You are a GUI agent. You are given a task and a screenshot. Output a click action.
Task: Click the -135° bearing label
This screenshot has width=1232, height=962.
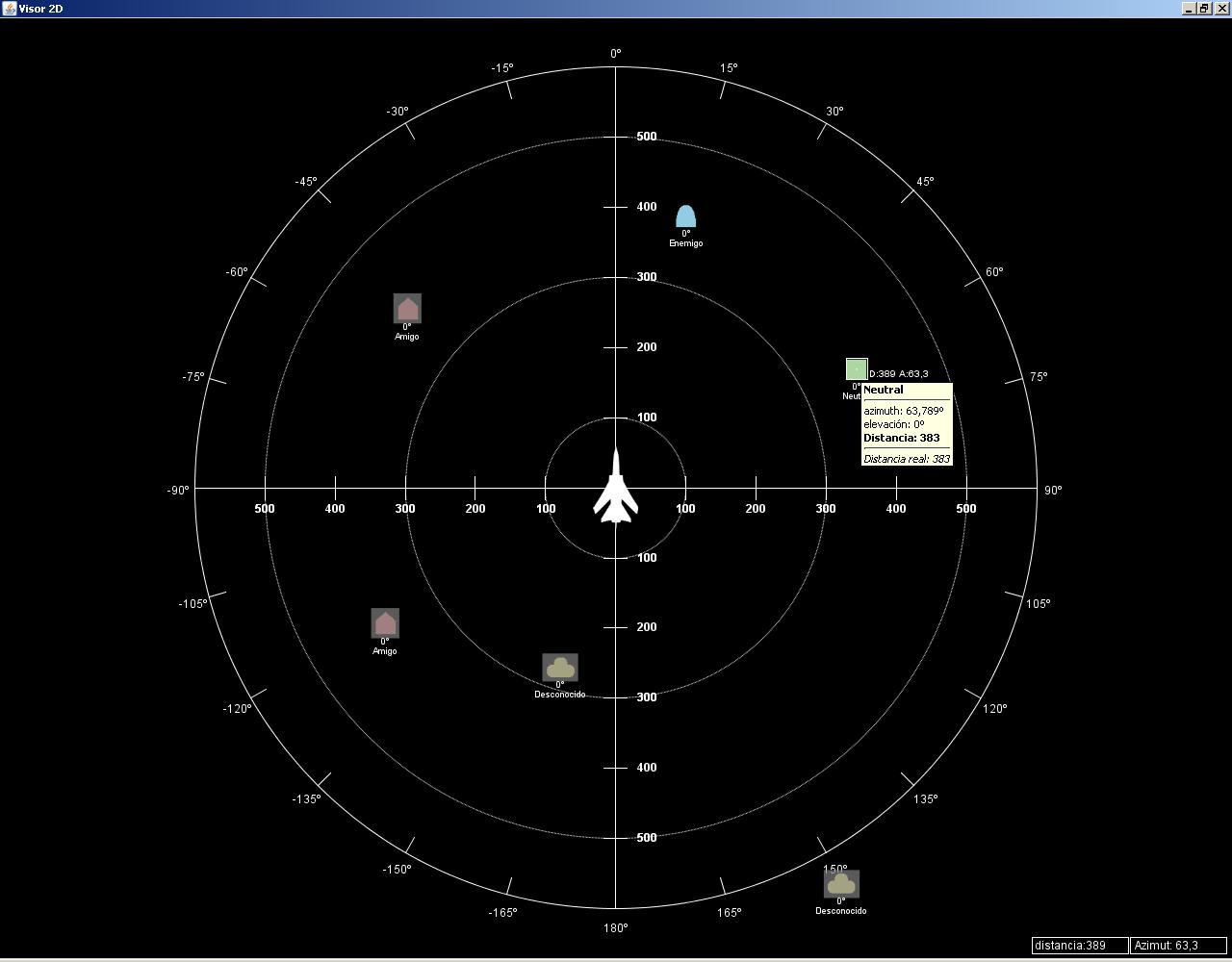pos(306,799)
